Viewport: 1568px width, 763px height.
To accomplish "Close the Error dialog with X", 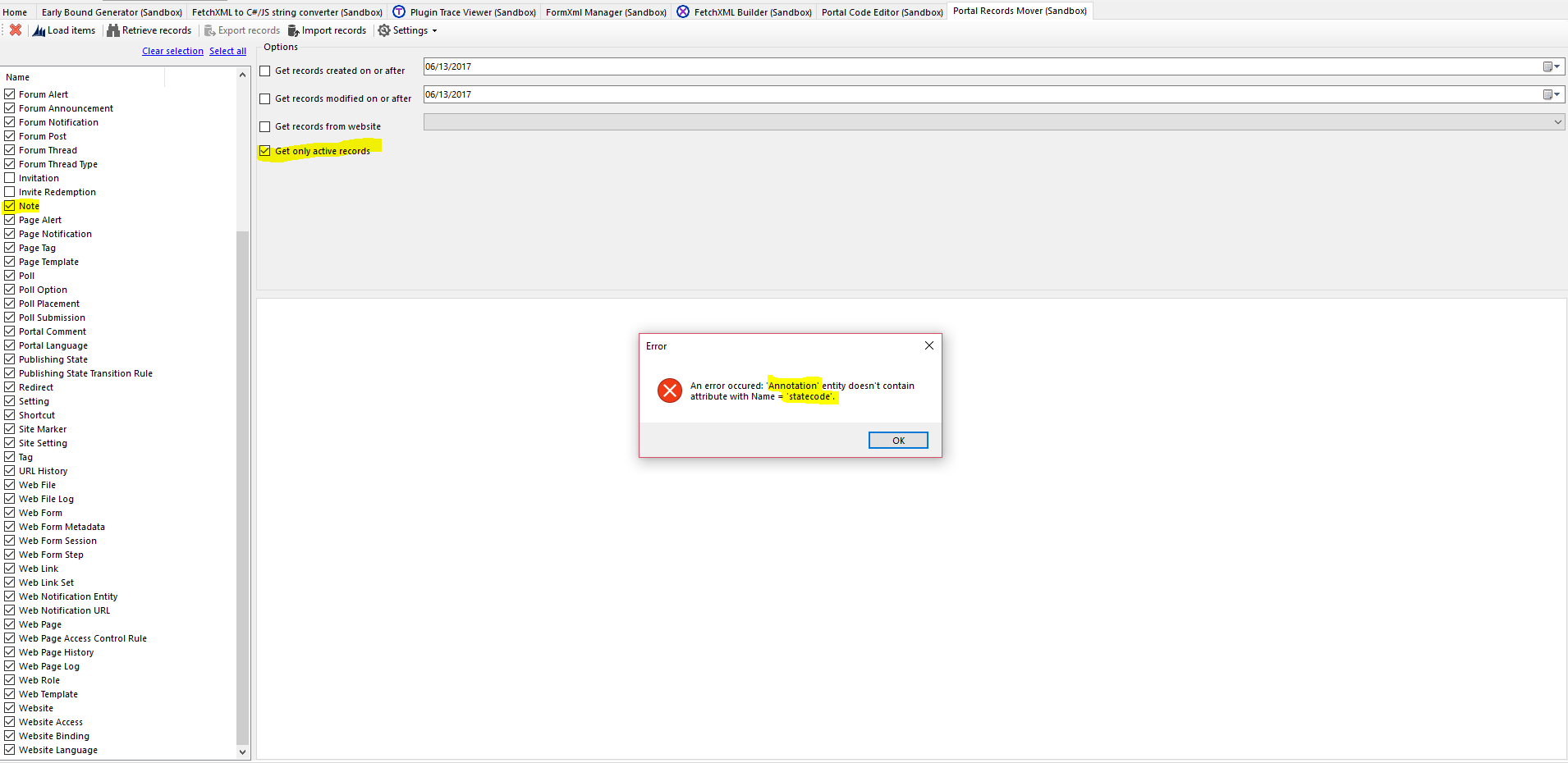I will tap(929, 345).
